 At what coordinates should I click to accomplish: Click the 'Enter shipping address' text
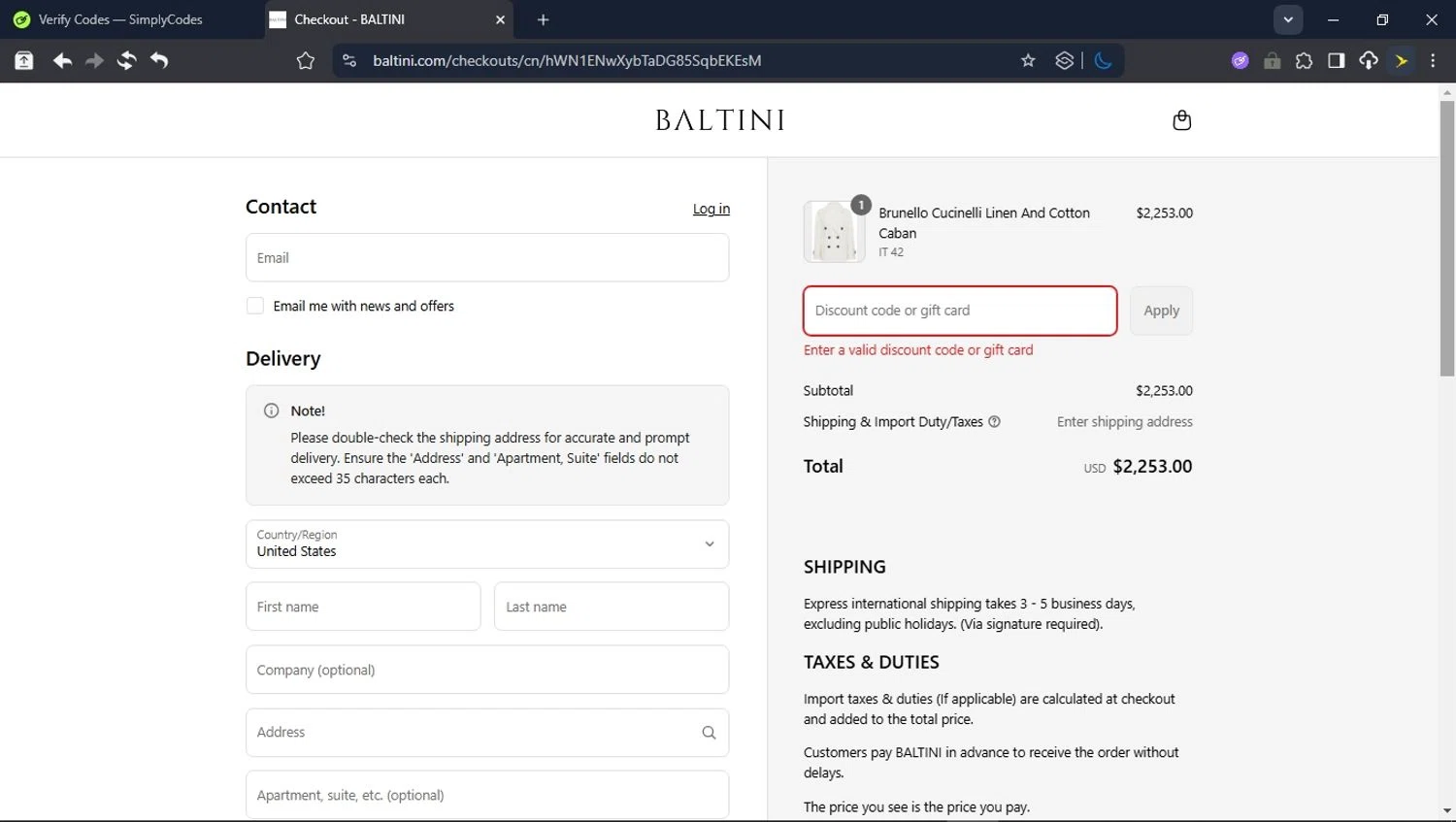(1124, 421)
